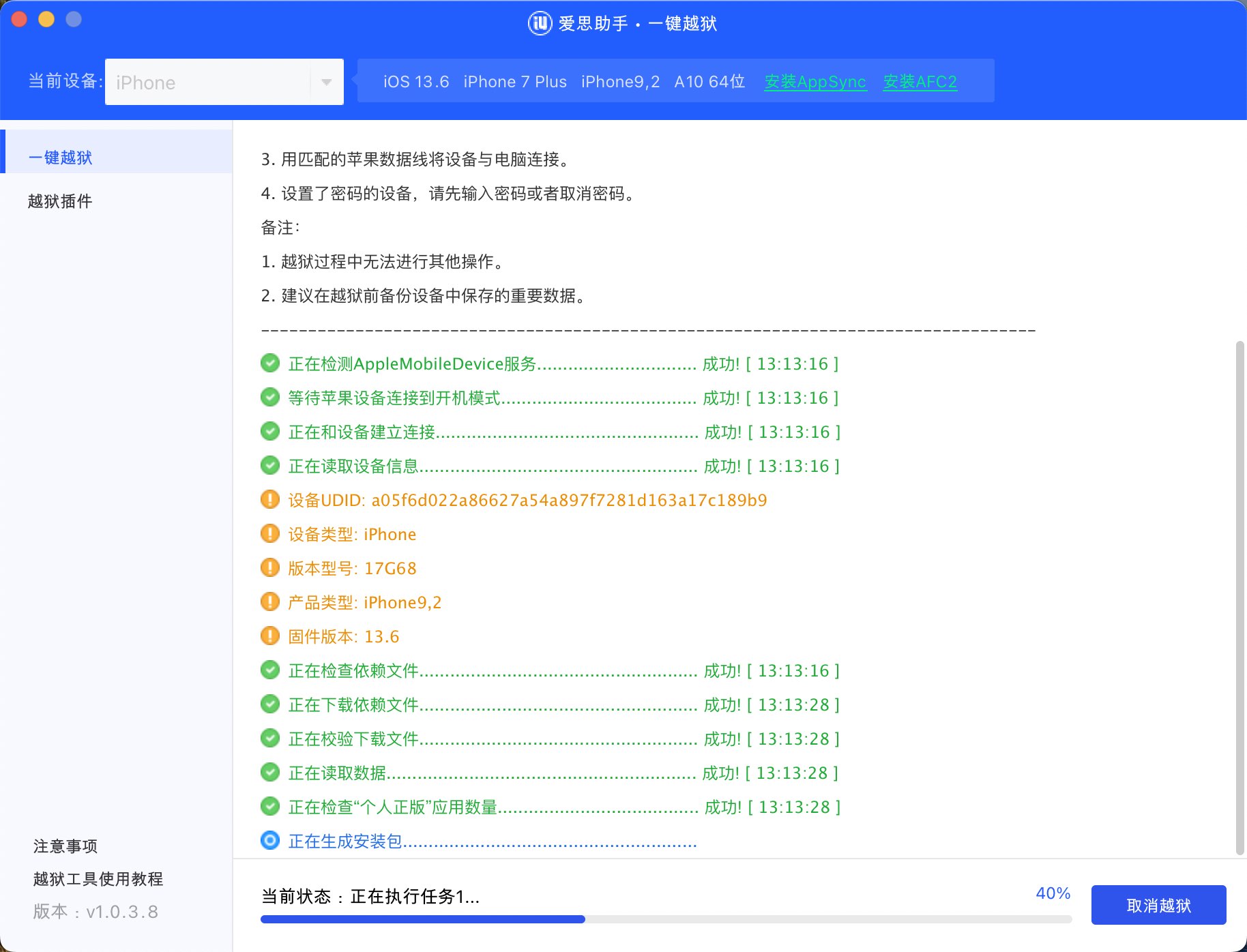Click the iOS 13.6 device info text
This screenshot has height=952, width=1247.
tap(416, 82)
